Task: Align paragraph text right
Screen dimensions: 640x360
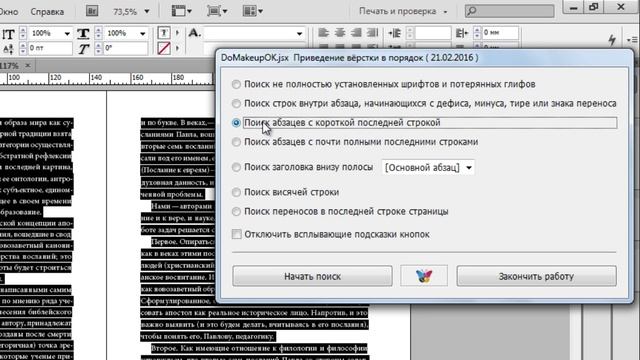Action: point(356,33)
